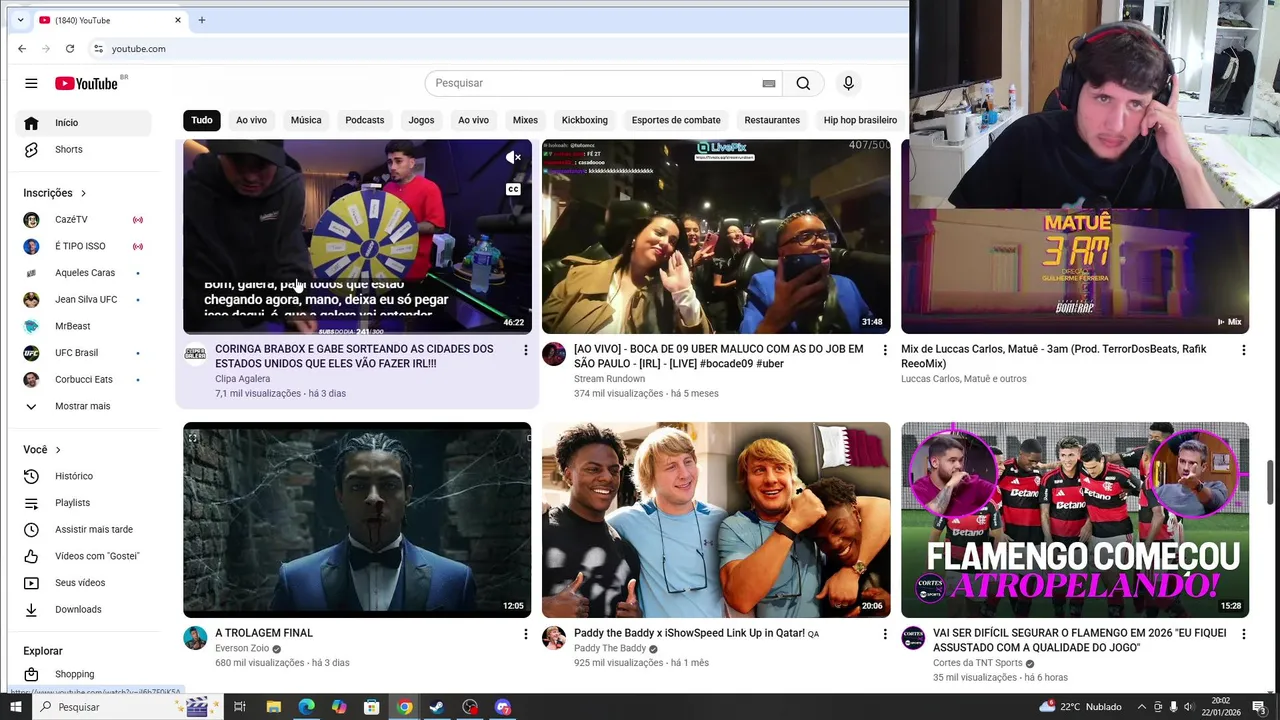
Task: Start voice search with microphone icon
Action: [848, 83]
